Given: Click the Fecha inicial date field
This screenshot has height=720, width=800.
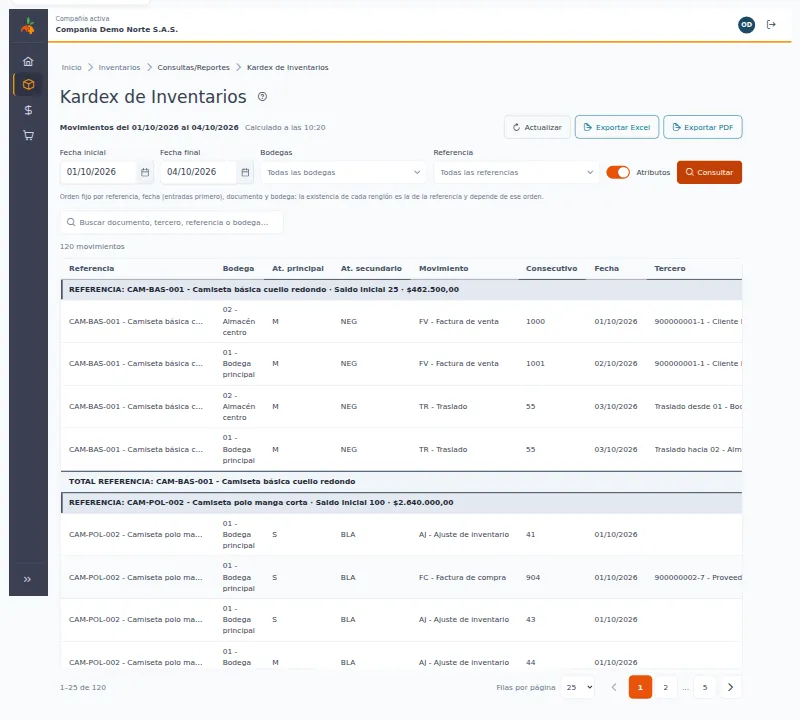Looking at the screenshot, I should point(98,172).
